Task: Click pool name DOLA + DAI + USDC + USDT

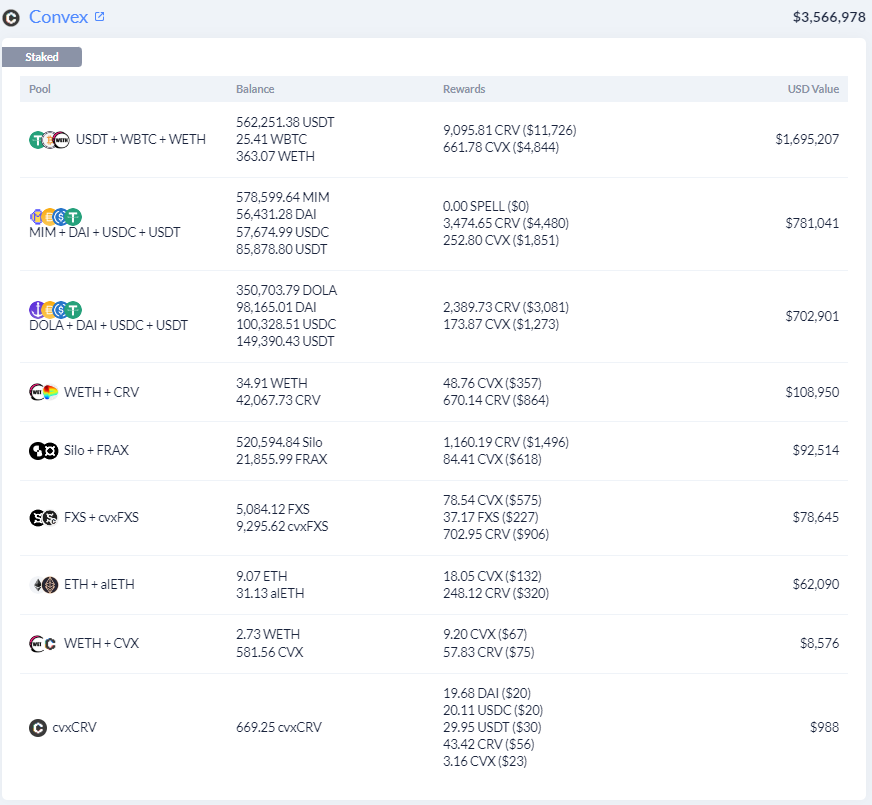Action: (x=108, y=325)
